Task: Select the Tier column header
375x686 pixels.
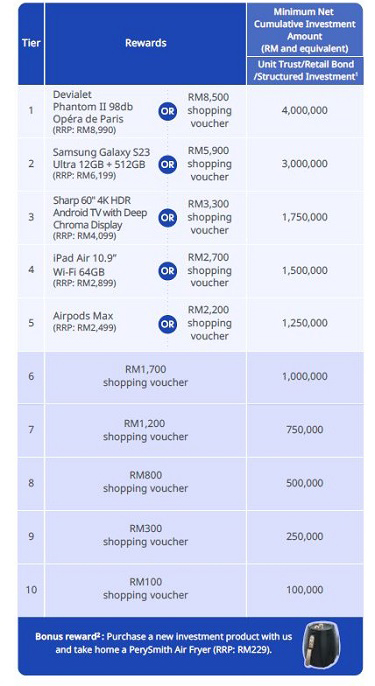Action: (31, 43)
